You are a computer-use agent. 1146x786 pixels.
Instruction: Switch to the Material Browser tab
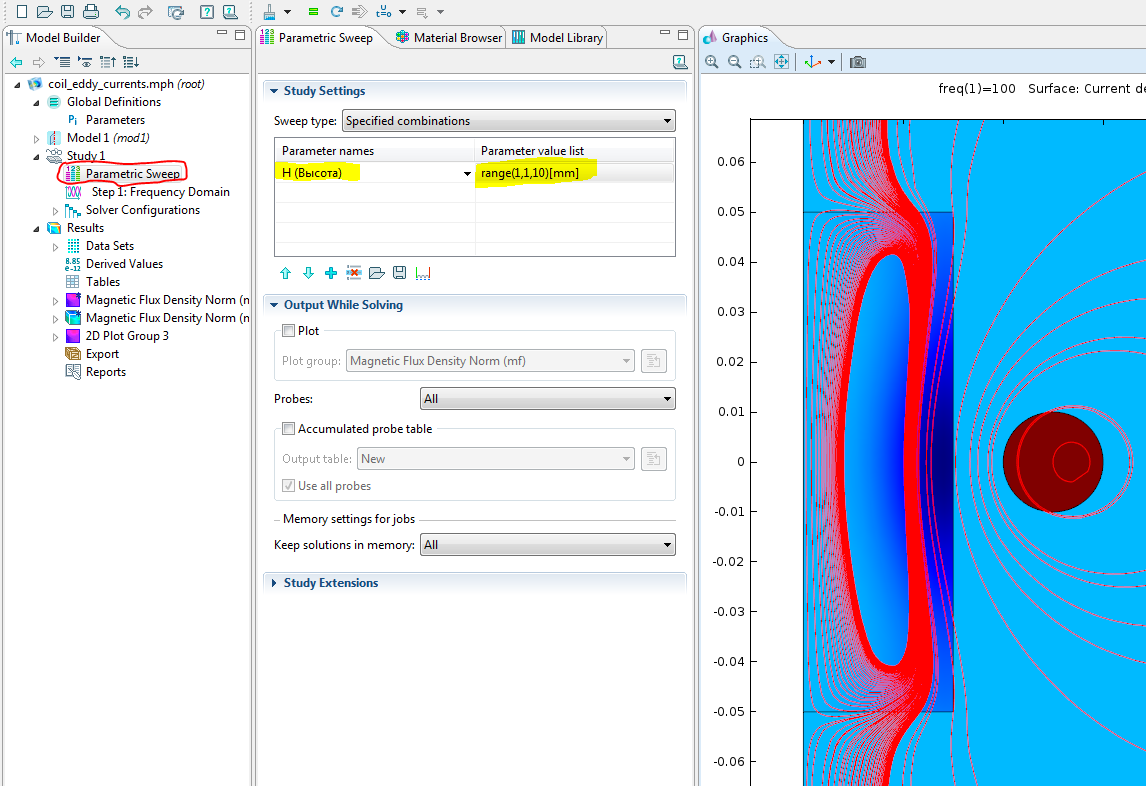449,37
